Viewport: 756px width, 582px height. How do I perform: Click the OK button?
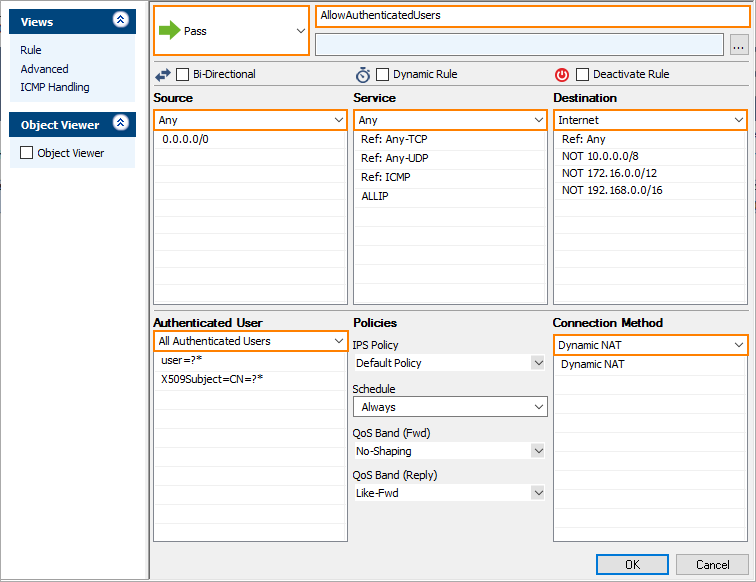click(632, 564)
